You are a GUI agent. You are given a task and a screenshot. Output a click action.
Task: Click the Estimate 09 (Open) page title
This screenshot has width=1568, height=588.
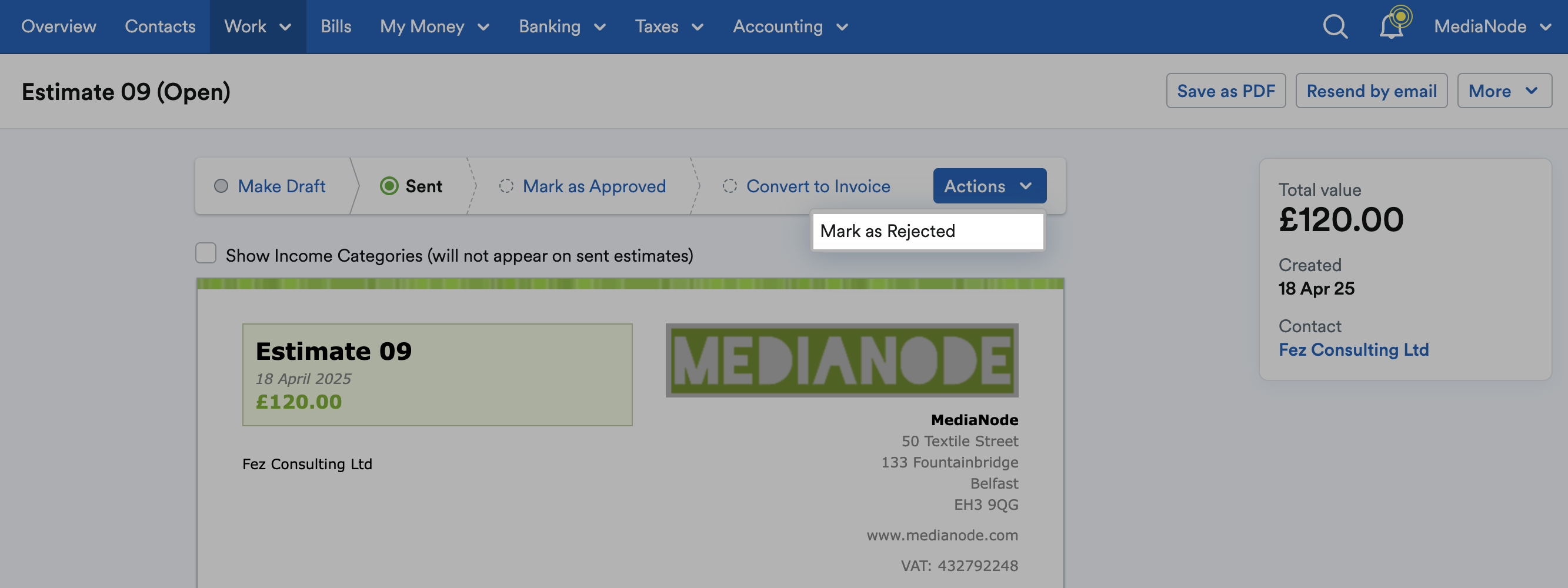(126, 92)
